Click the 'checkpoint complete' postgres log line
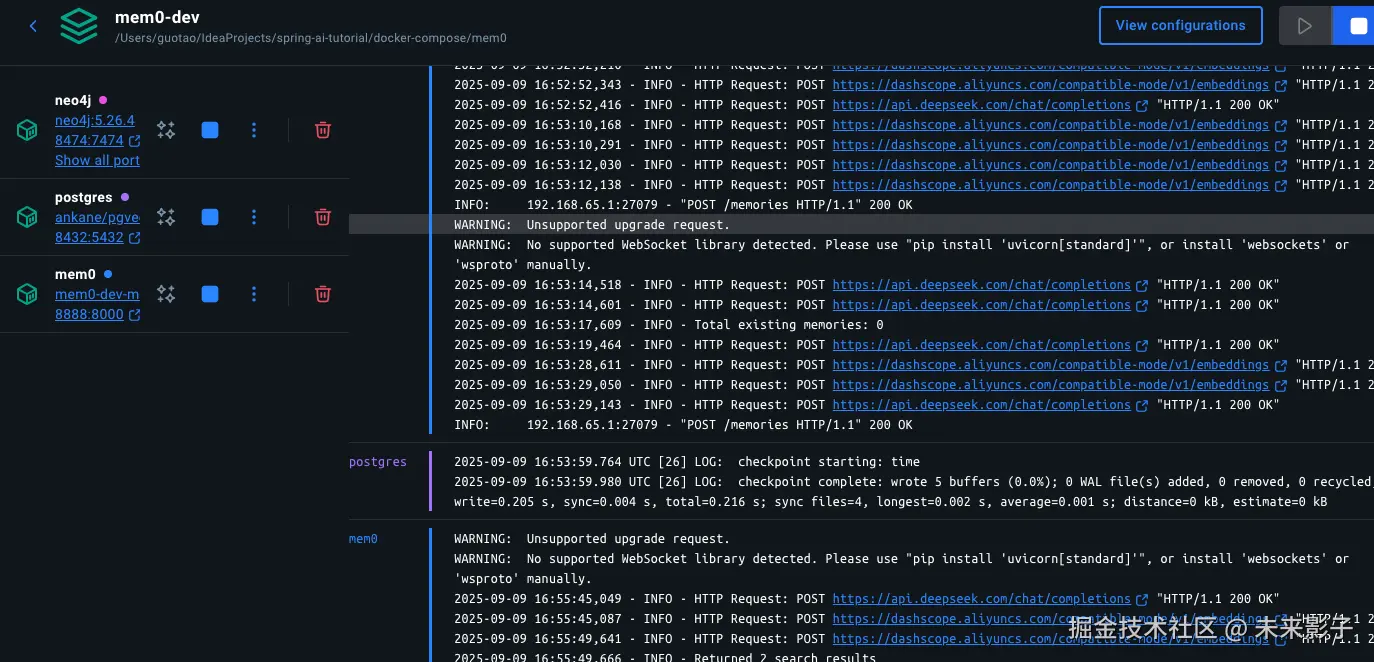The image size is (1374, 662). point(914,492)
